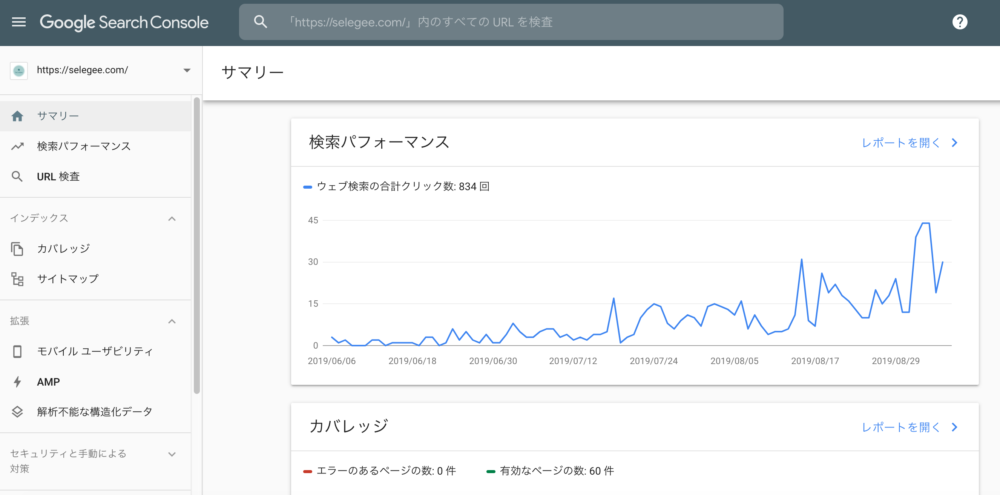Collapse the 拡張 section
The image size is (1000, 495).
point(171,321)
